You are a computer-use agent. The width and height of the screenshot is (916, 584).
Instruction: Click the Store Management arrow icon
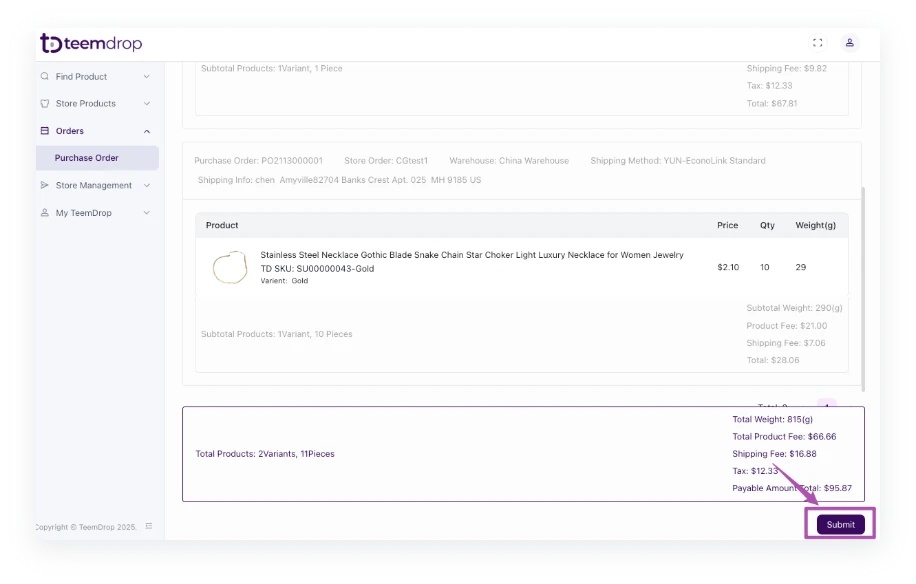coord(44,186)
